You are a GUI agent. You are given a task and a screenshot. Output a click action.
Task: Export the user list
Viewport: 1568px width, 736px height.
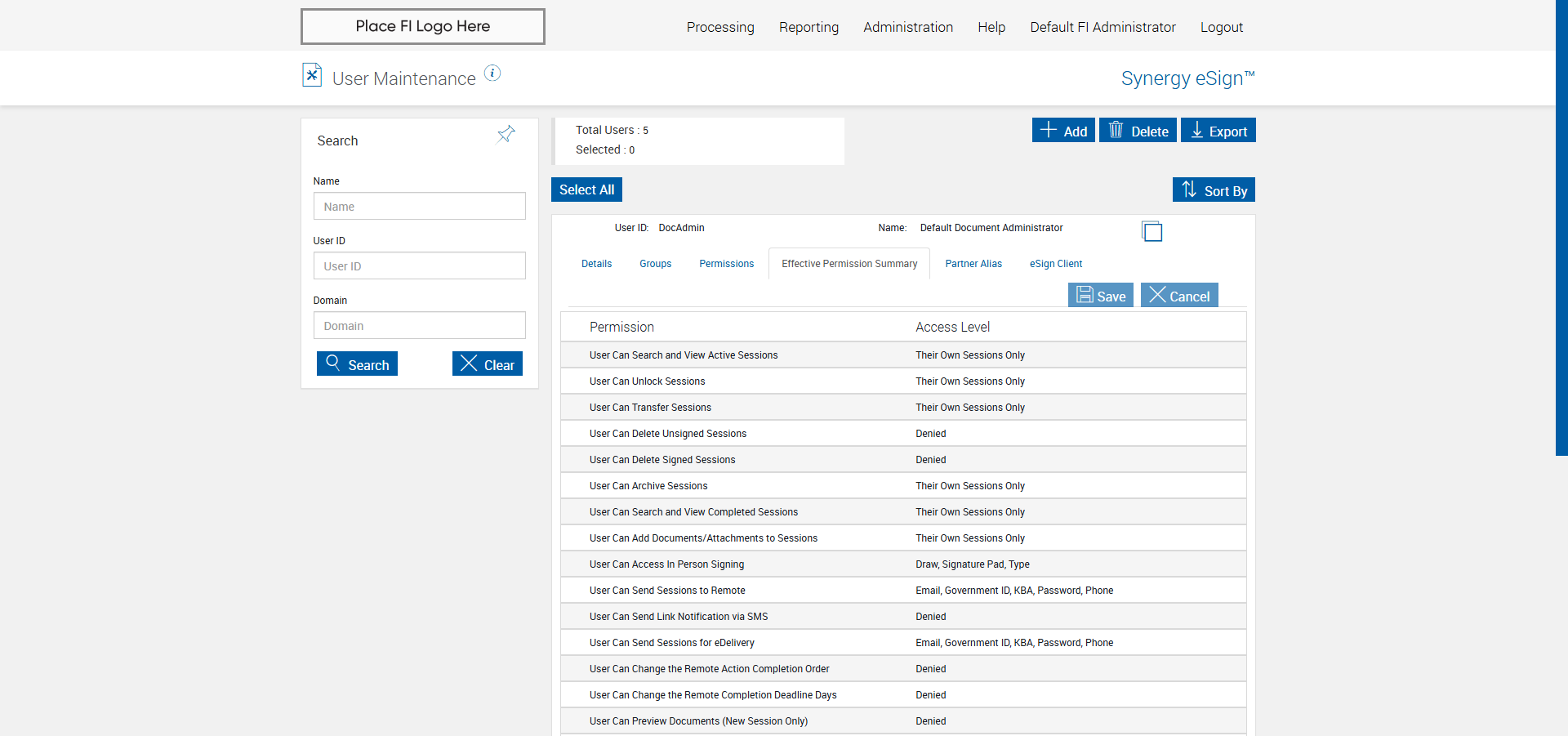click(x=1218, y=131)
